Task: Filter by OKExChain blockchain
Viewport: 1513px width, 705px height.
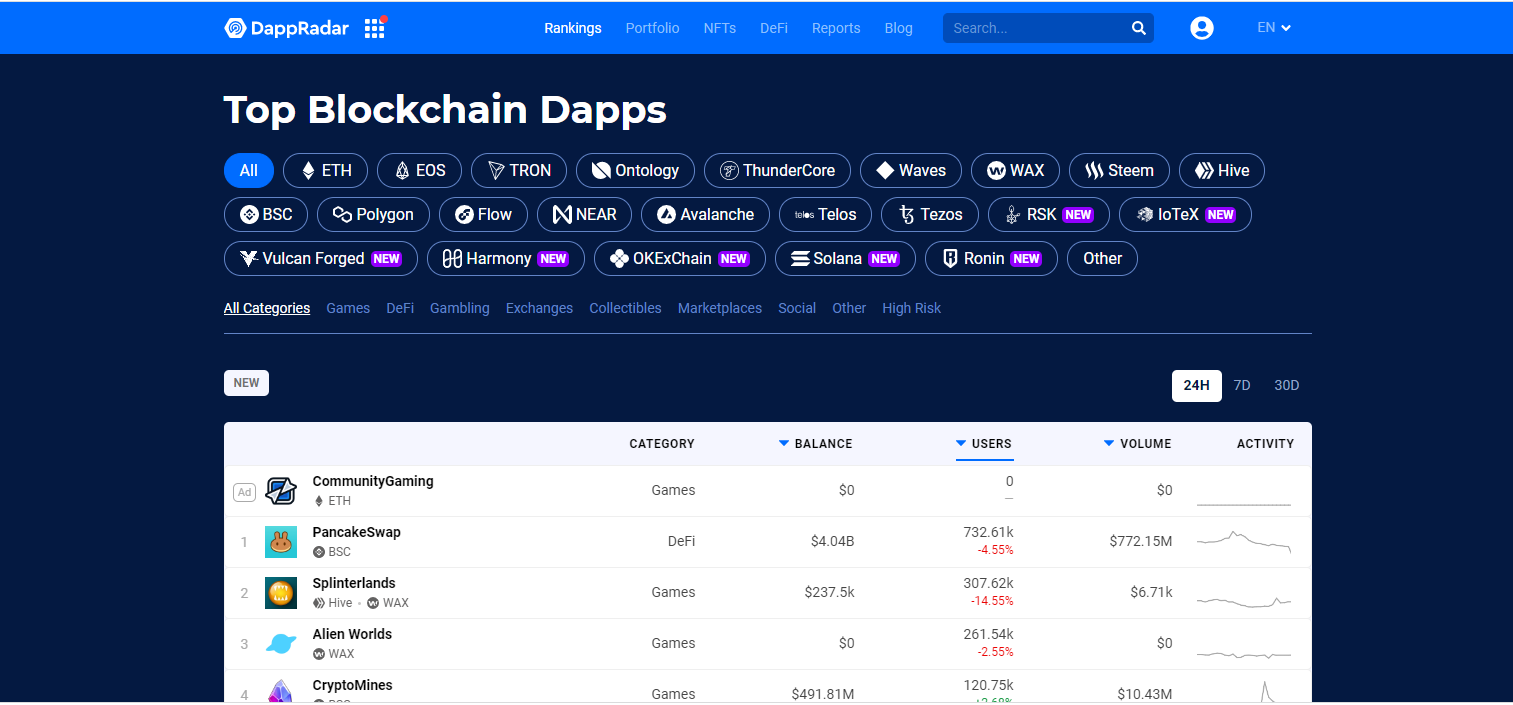Action: pos(680,258)
